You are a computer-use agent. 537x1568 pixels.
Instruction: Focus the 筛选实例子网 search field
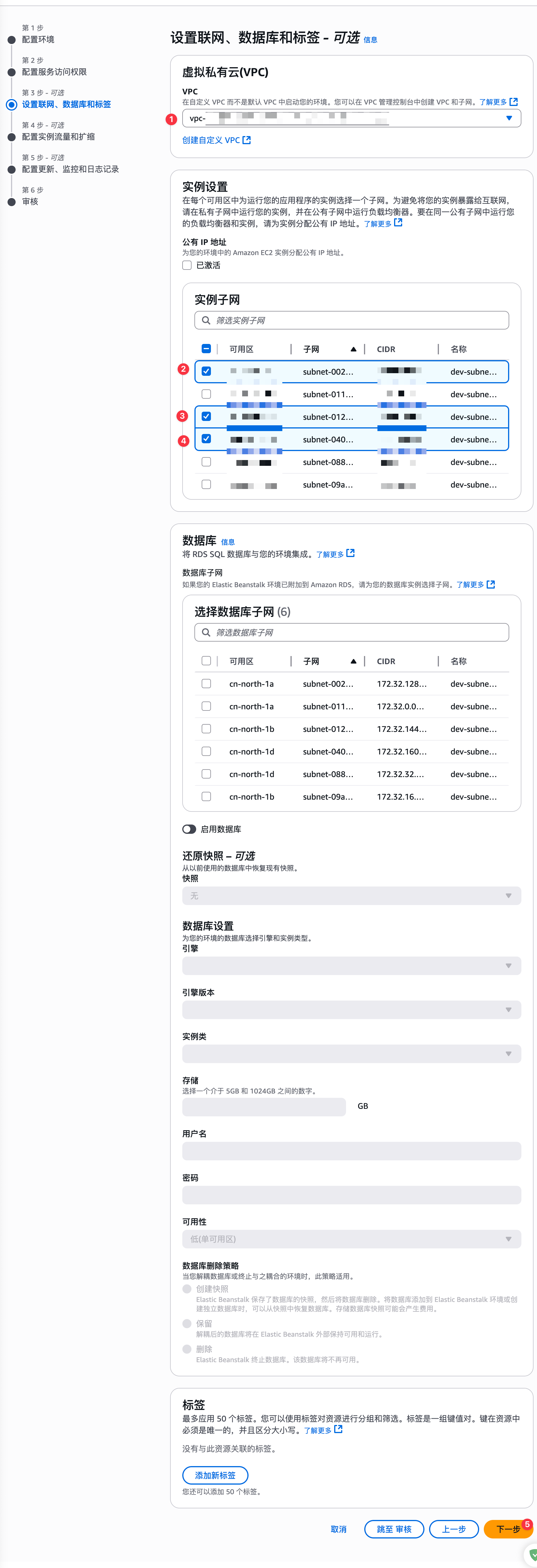(x=352, y=320)
